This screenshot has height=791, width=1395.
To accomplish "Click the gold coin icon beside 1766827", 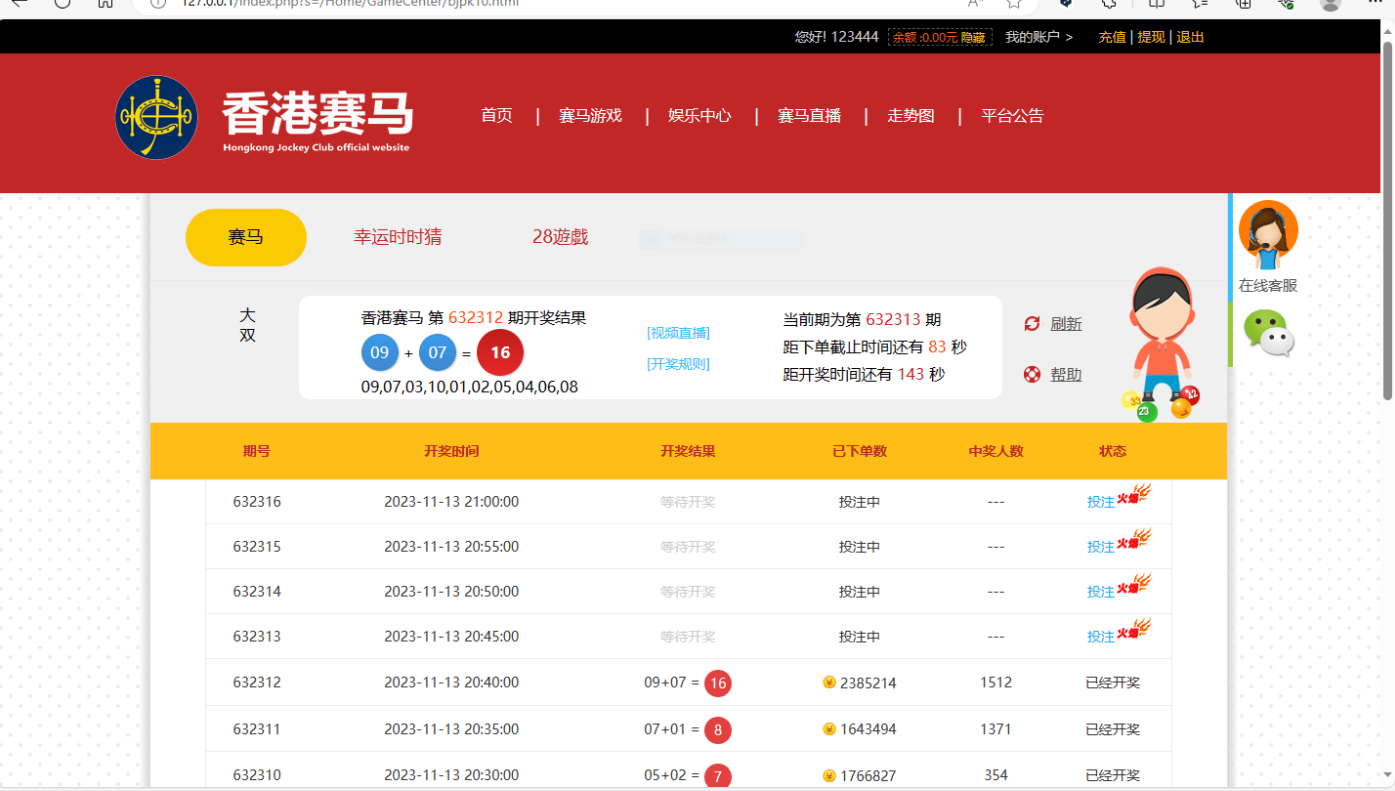I will click(829, 775).
